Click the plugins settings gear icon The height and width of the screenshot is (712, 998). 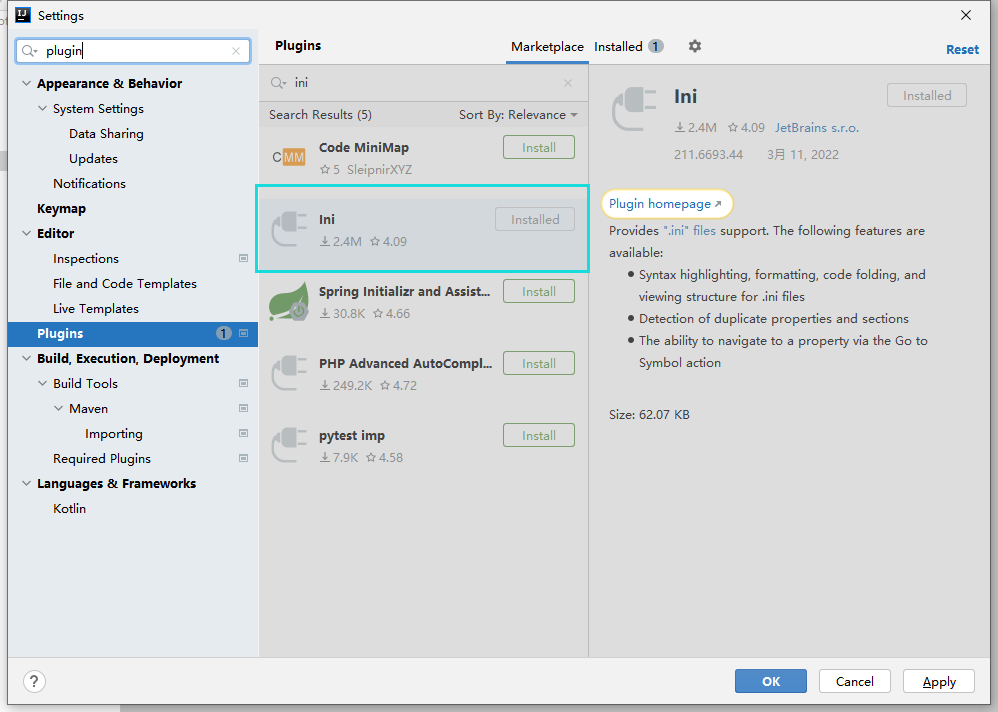694,46
